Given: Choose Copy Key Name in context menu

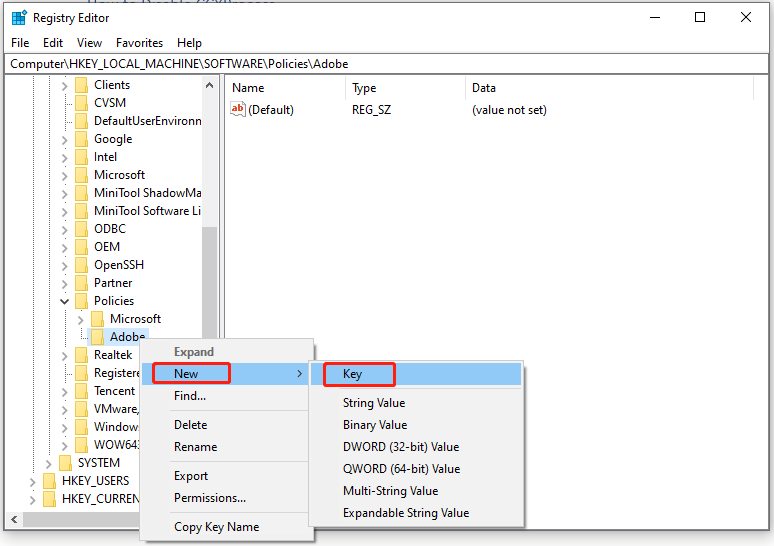Looking at the screenshot, I should (225, 527).
